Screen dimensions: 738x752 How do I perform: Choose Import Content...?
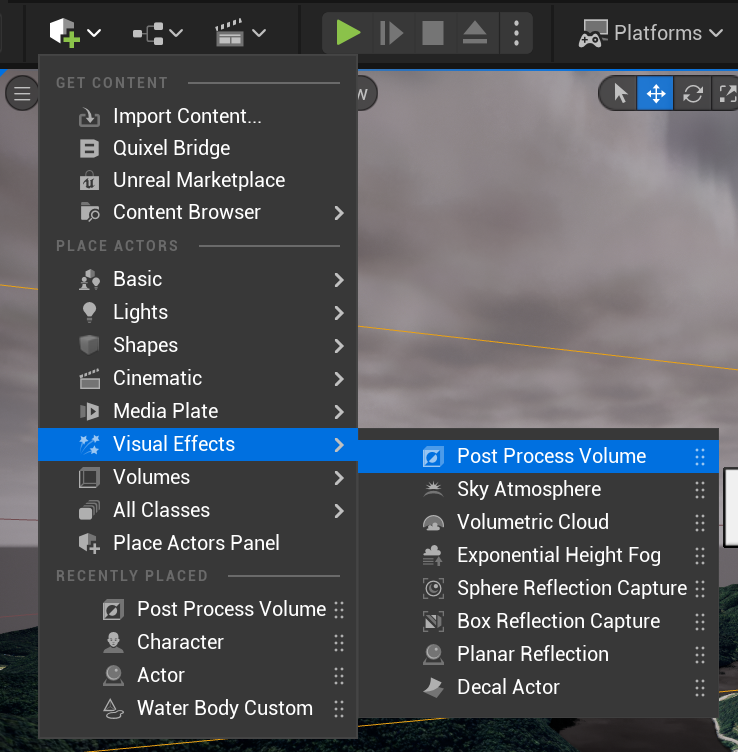[x=198, y=116]
